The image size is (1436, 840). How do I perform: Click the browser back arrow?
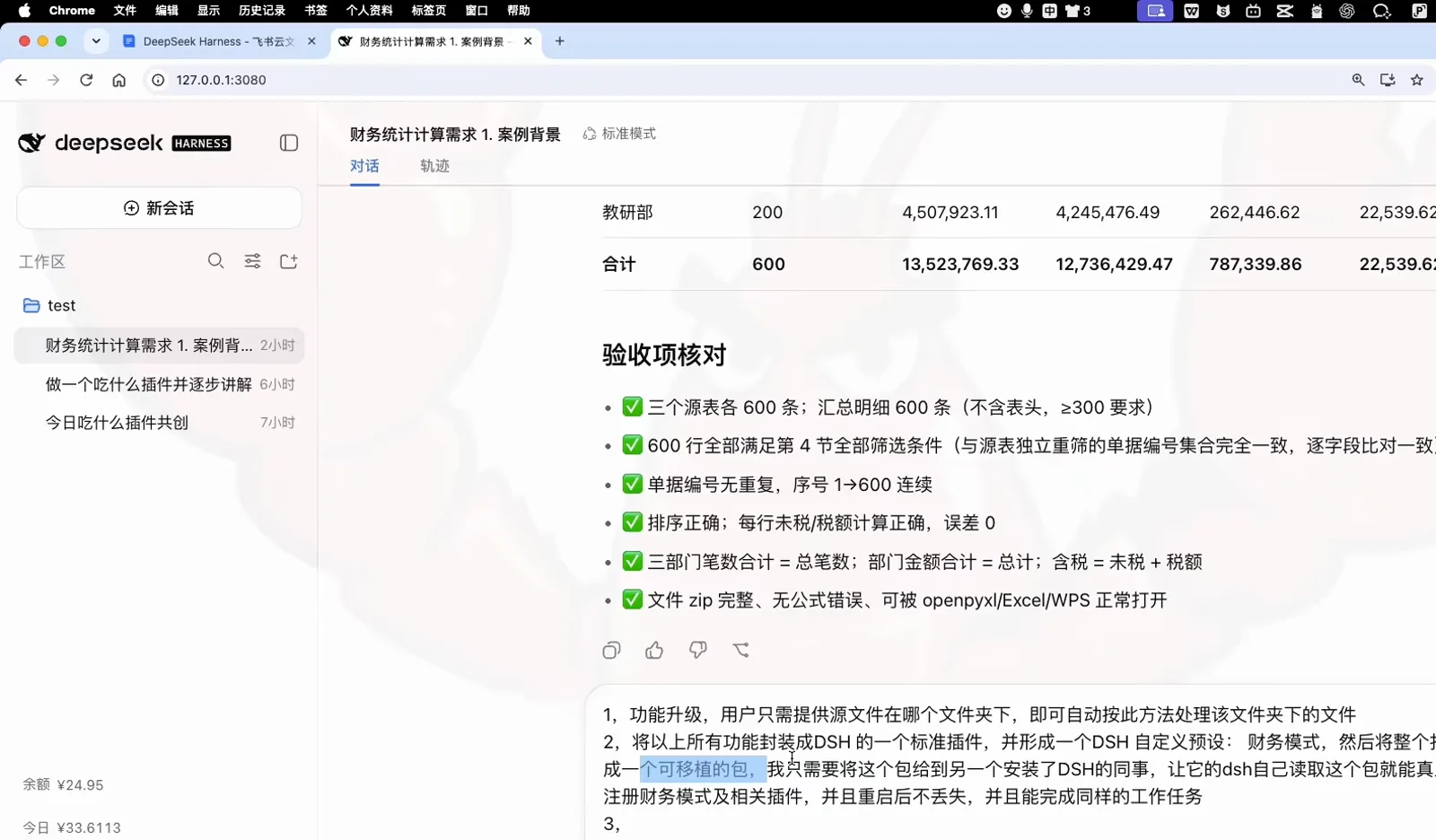21,80
